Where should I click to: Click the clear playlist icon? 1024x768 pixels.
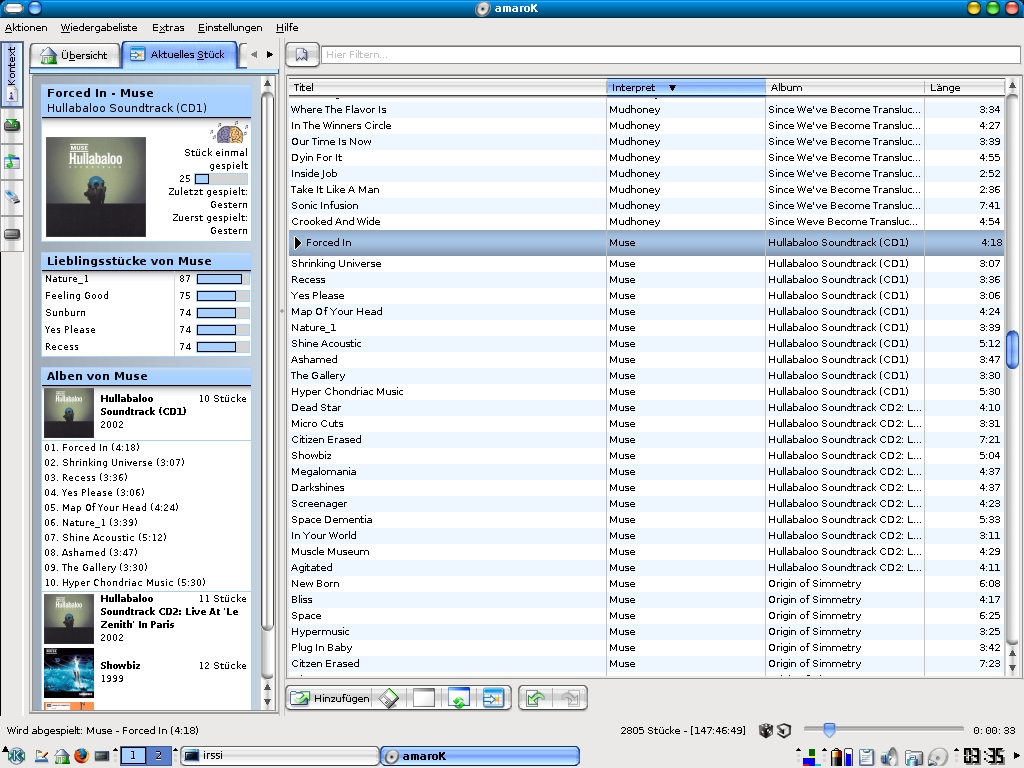(x=424, y=699)
